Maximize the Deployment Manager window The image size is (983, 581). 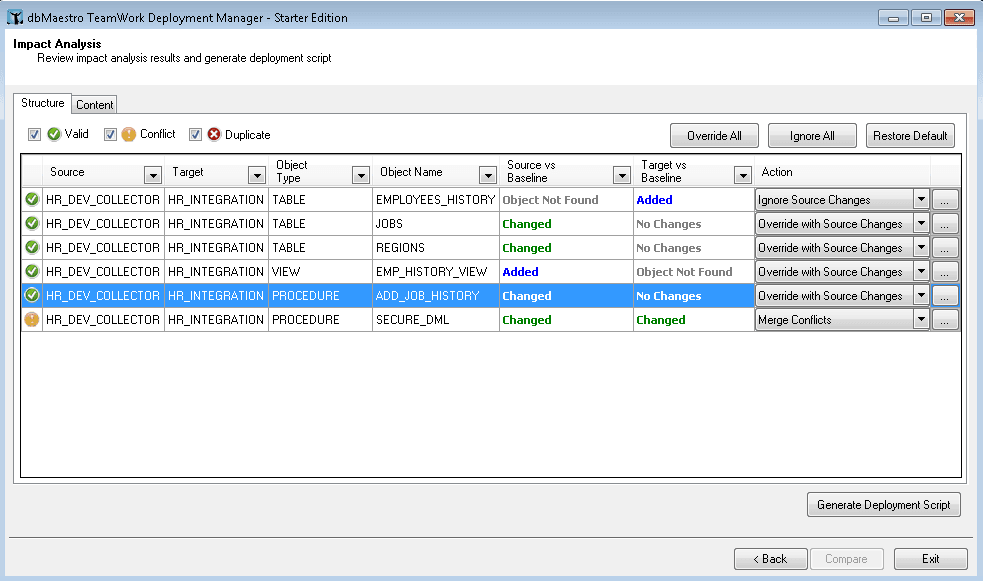926,18
